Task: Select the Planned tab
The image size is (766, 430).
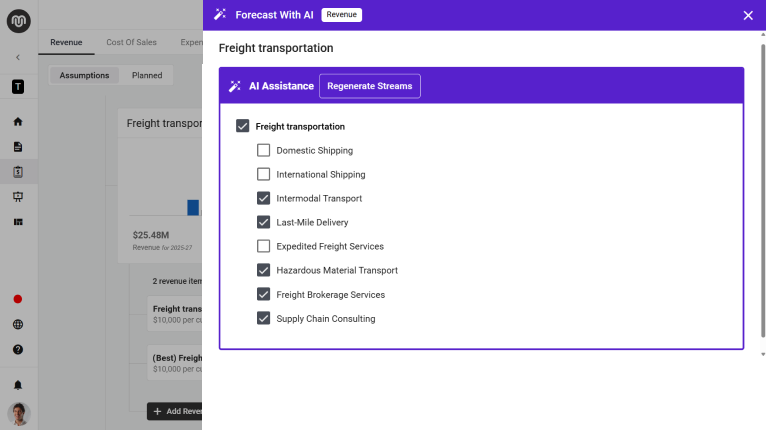Action: pyautogui.click(x=147, y=76)
